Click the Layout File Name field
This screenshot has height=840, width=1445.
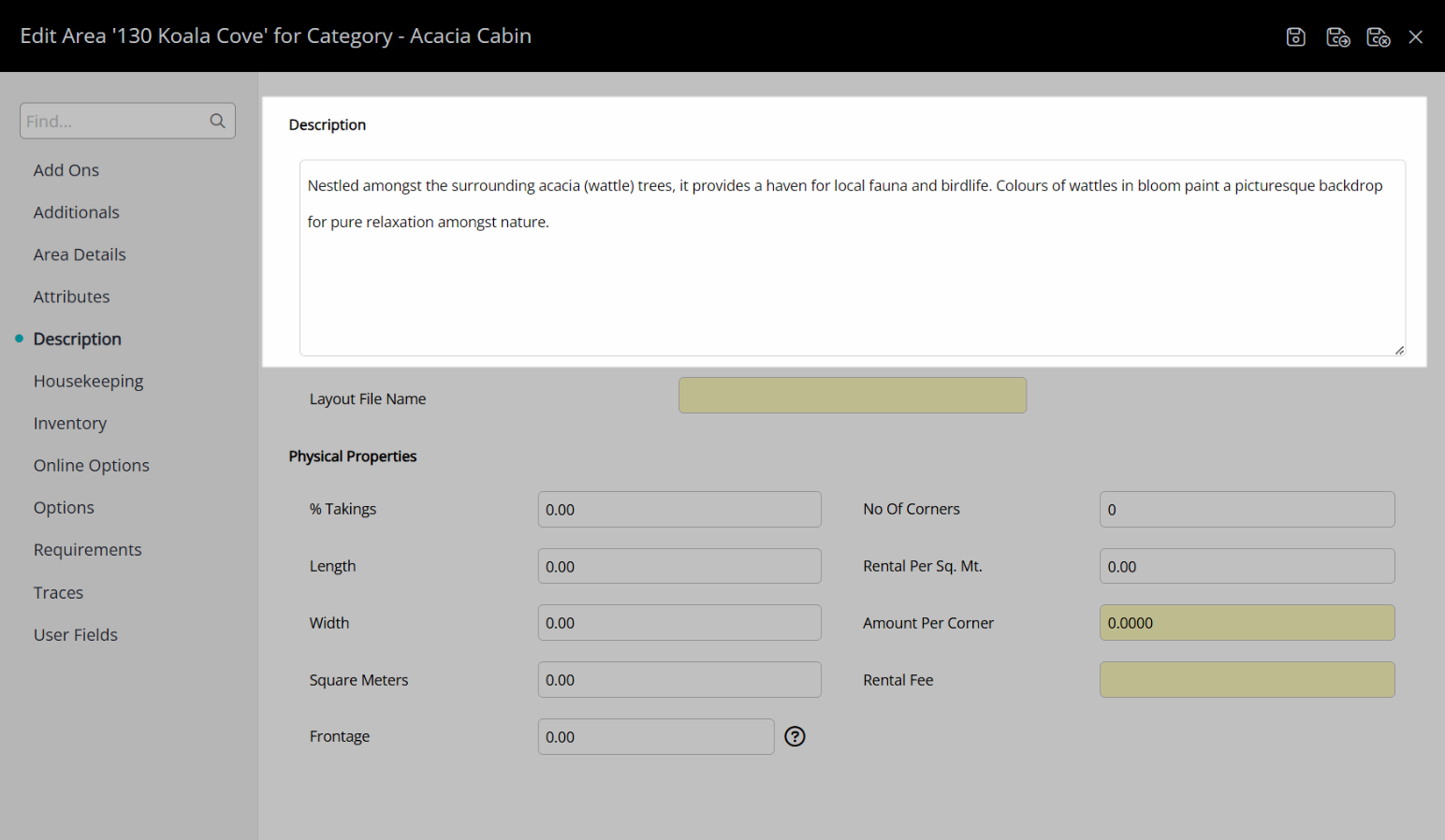tap(853, 395)
